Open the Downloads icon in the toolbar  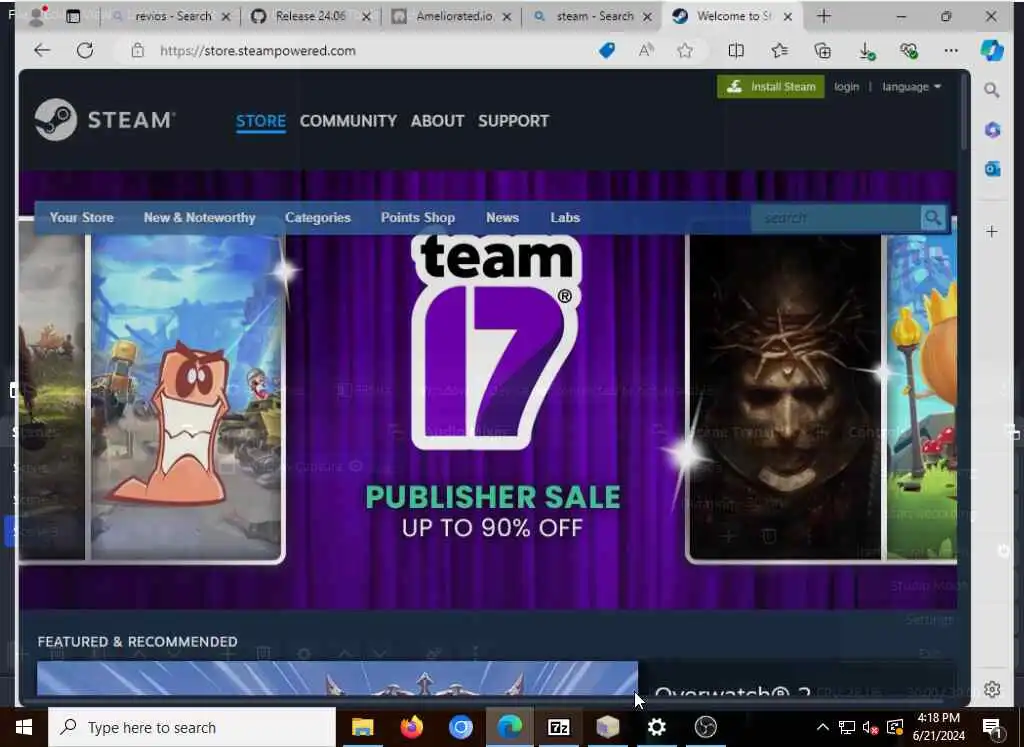point(867,51)
